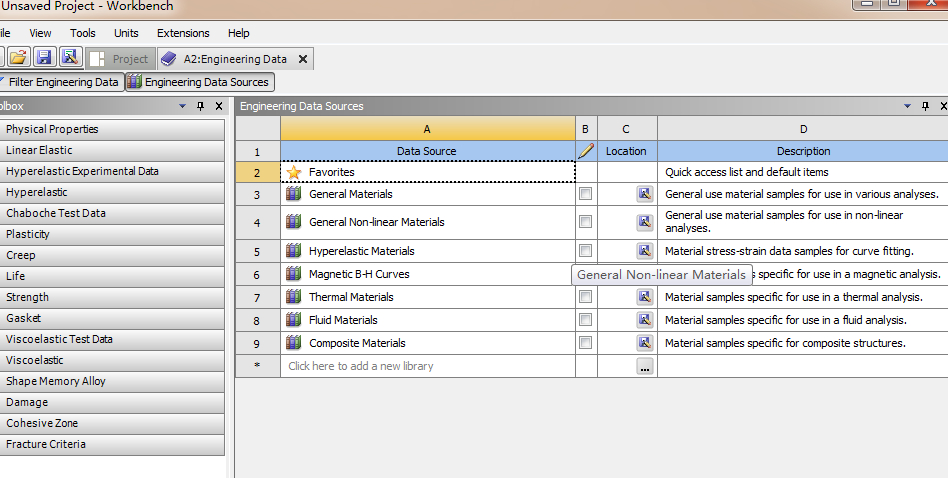Image resolution: width=948 pixels, height=478 pixels.
Task: Click location icon for Hyperelastic Materials
Action: 645,251
